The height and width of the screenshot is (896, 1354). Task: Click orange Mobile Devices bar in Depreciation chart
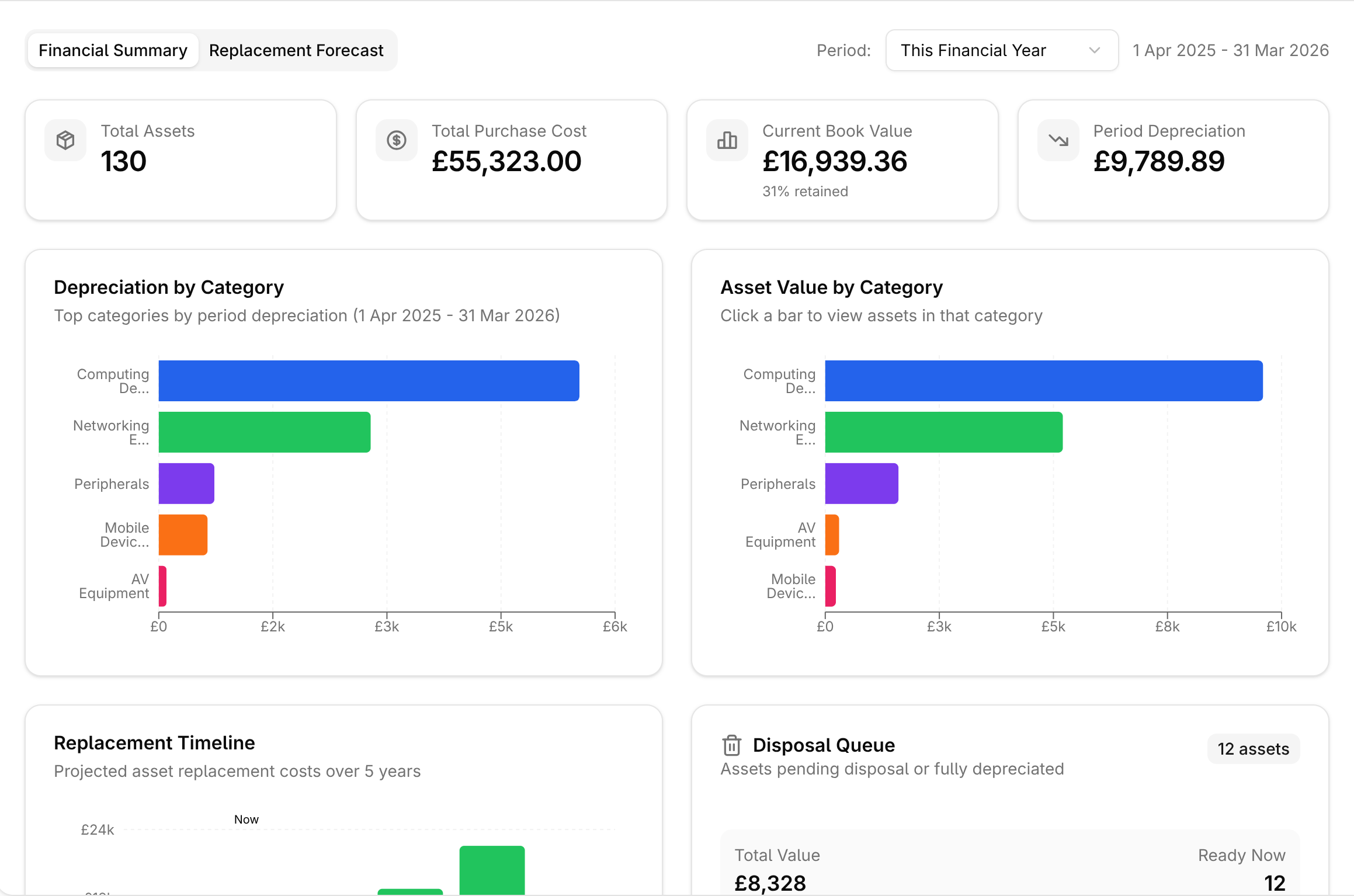[x=183, y=535]
